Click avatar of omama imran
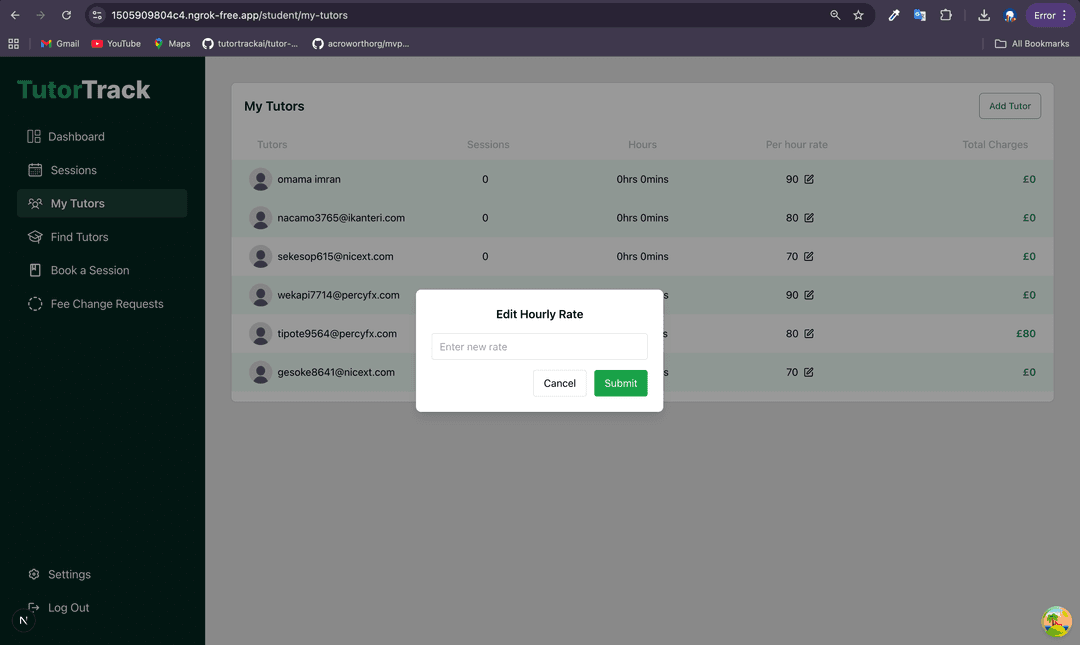 pos(260,179)
